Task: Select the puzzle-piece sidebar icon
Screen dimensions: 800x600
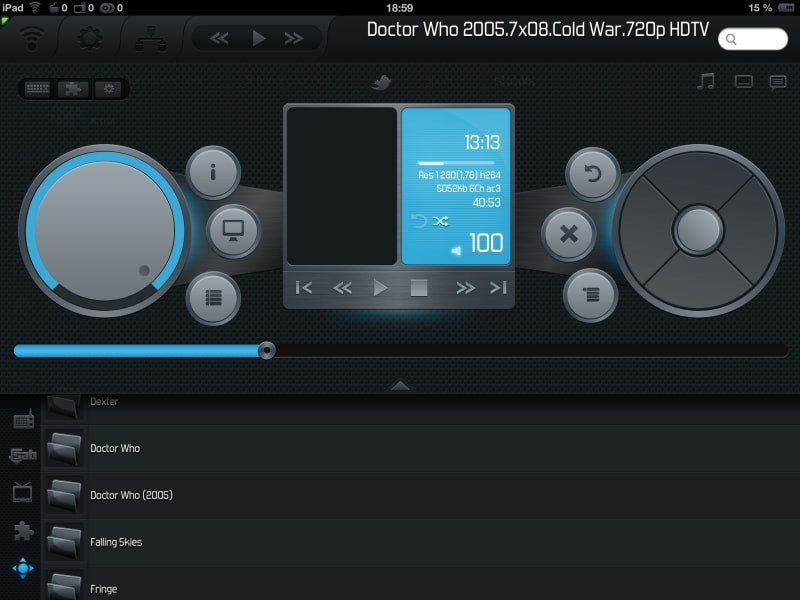Action: (23, 531)
